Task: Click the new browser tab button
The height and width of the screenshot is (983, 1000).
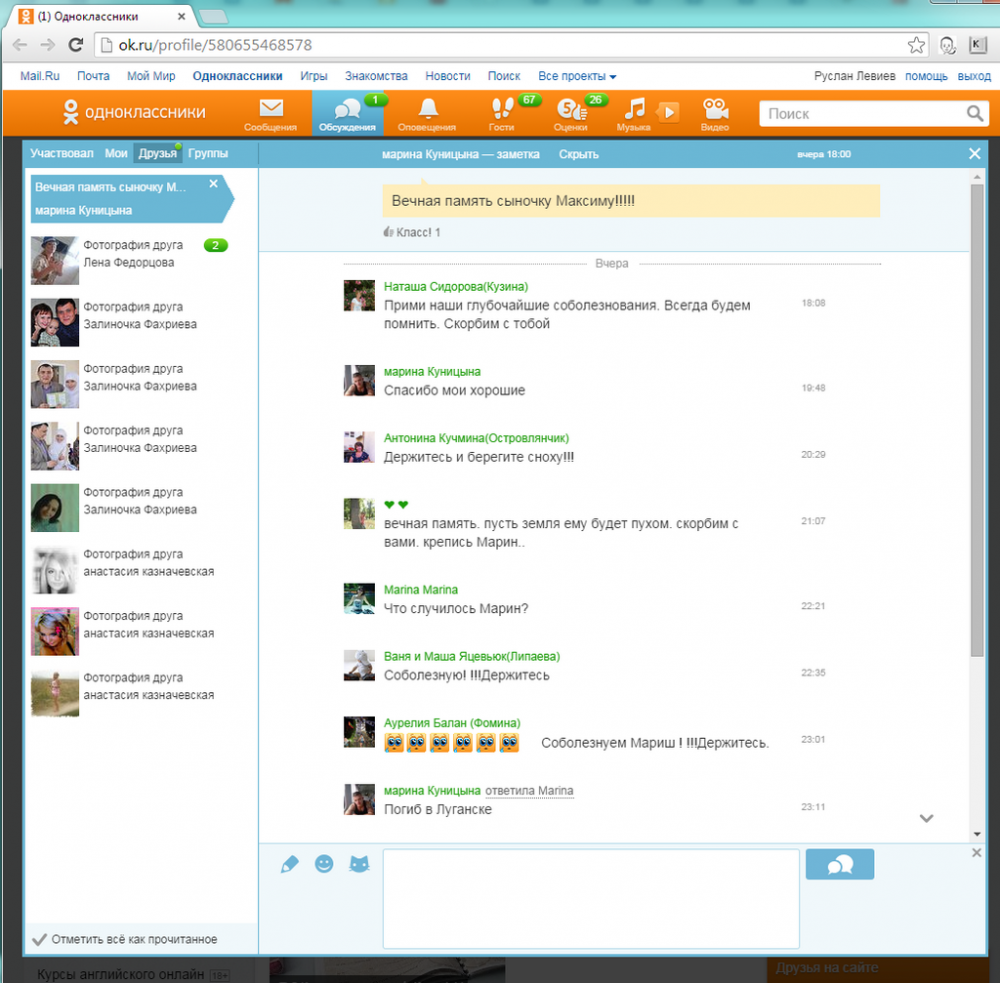Action: [213, 17]
